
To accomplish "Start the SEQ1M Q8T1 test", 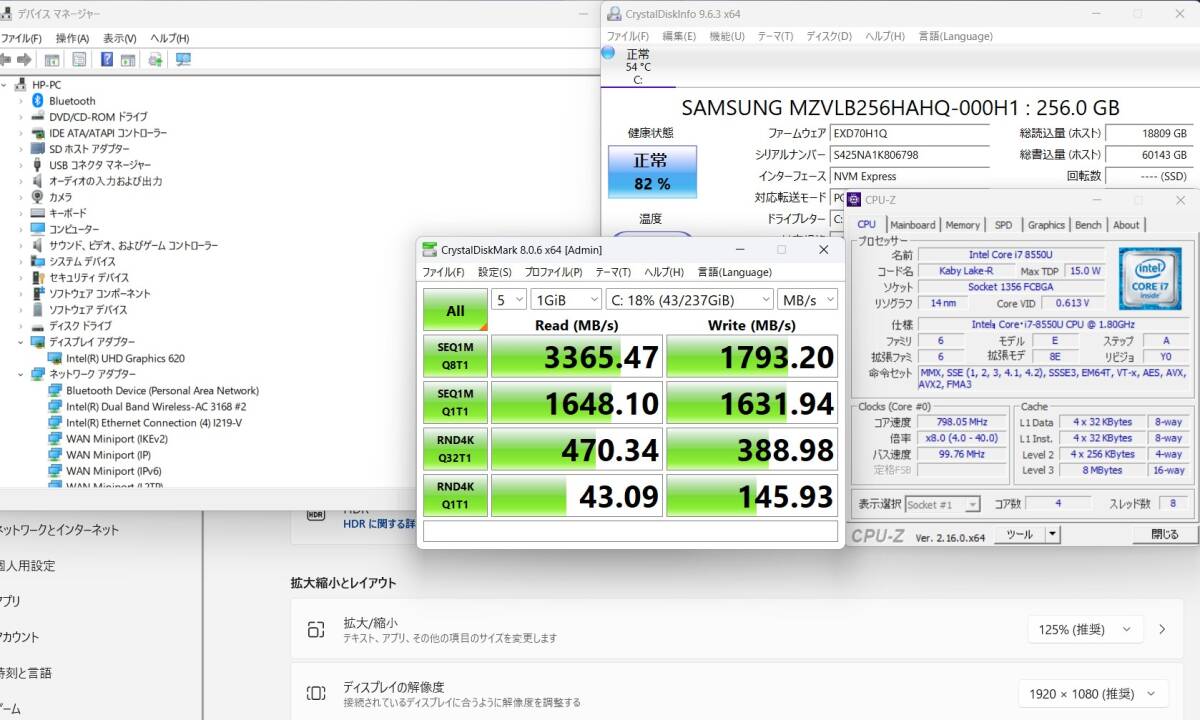I will coord(454,356).
